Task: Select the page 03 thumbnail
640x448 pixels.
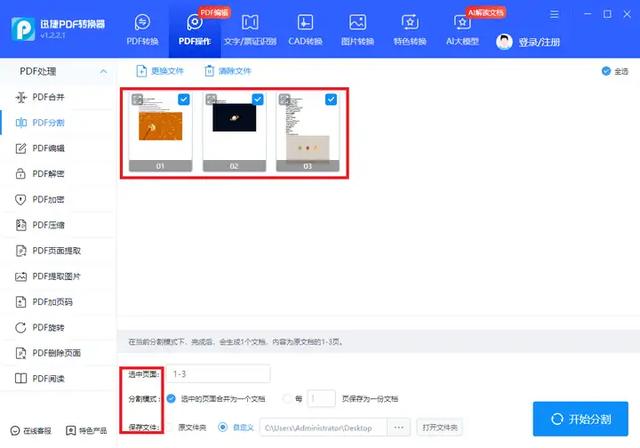Action: [x=308, y=132]
